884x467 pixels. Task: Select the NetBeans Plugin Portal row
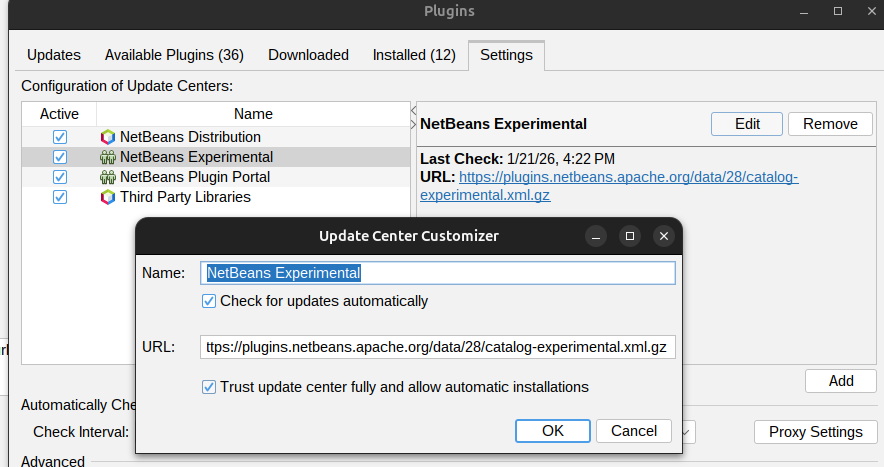point(216,177)
